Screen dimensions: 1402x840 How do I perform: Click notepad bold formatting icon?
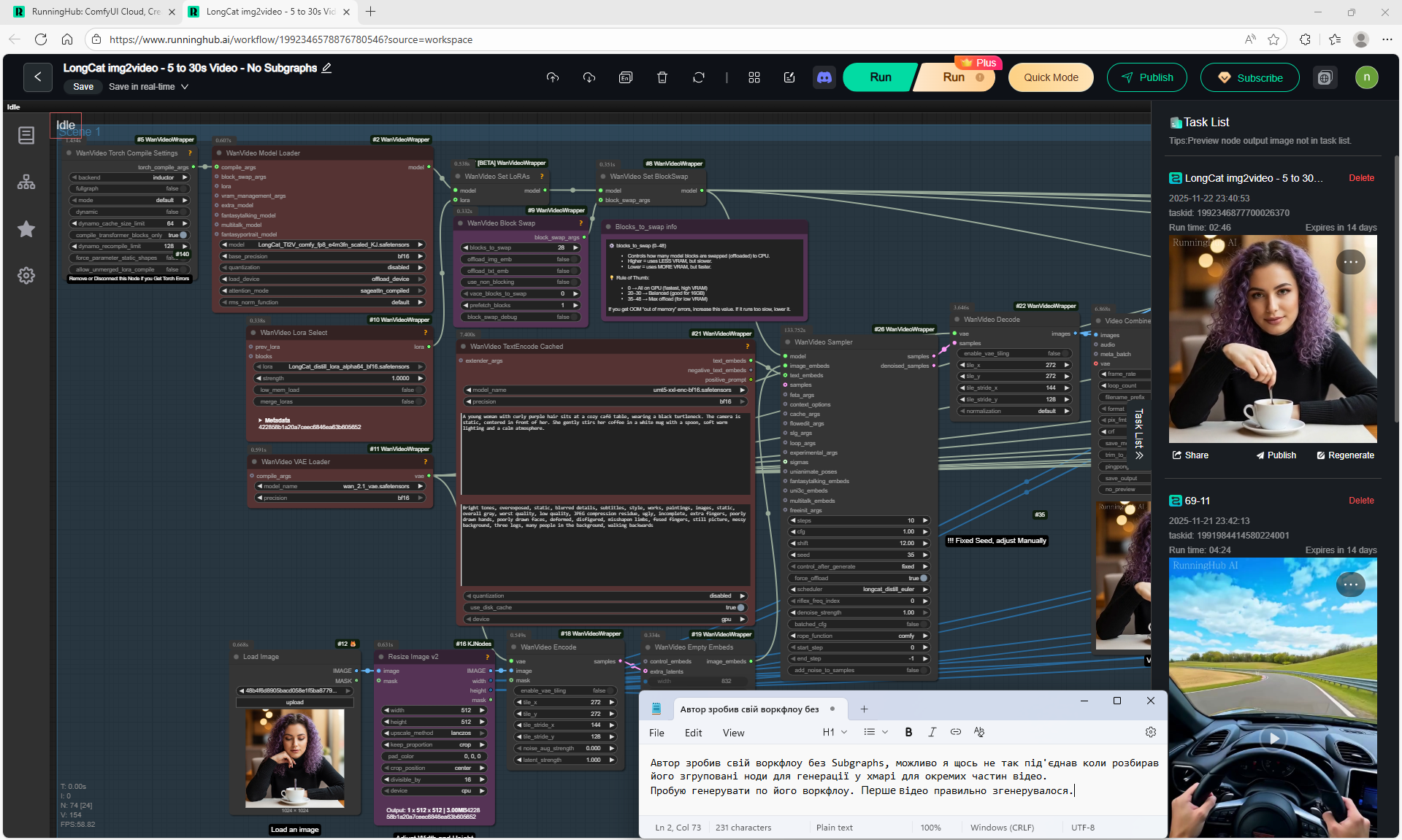point(908,732)
